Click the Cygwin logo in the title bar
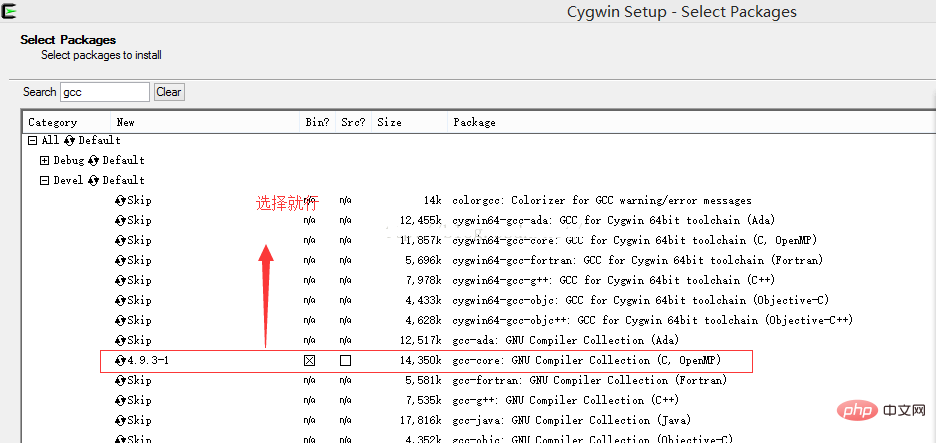Image resolution: width=936 pixels, height=443 pixels. (x=8, y=11)
